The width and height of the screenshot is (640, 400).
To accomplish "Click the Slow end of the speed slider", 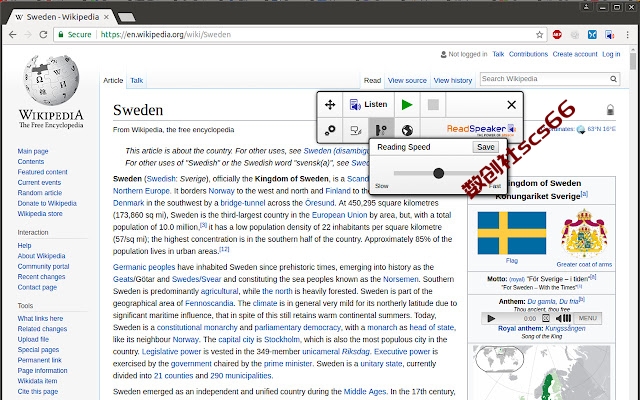I will pos(382,186).
